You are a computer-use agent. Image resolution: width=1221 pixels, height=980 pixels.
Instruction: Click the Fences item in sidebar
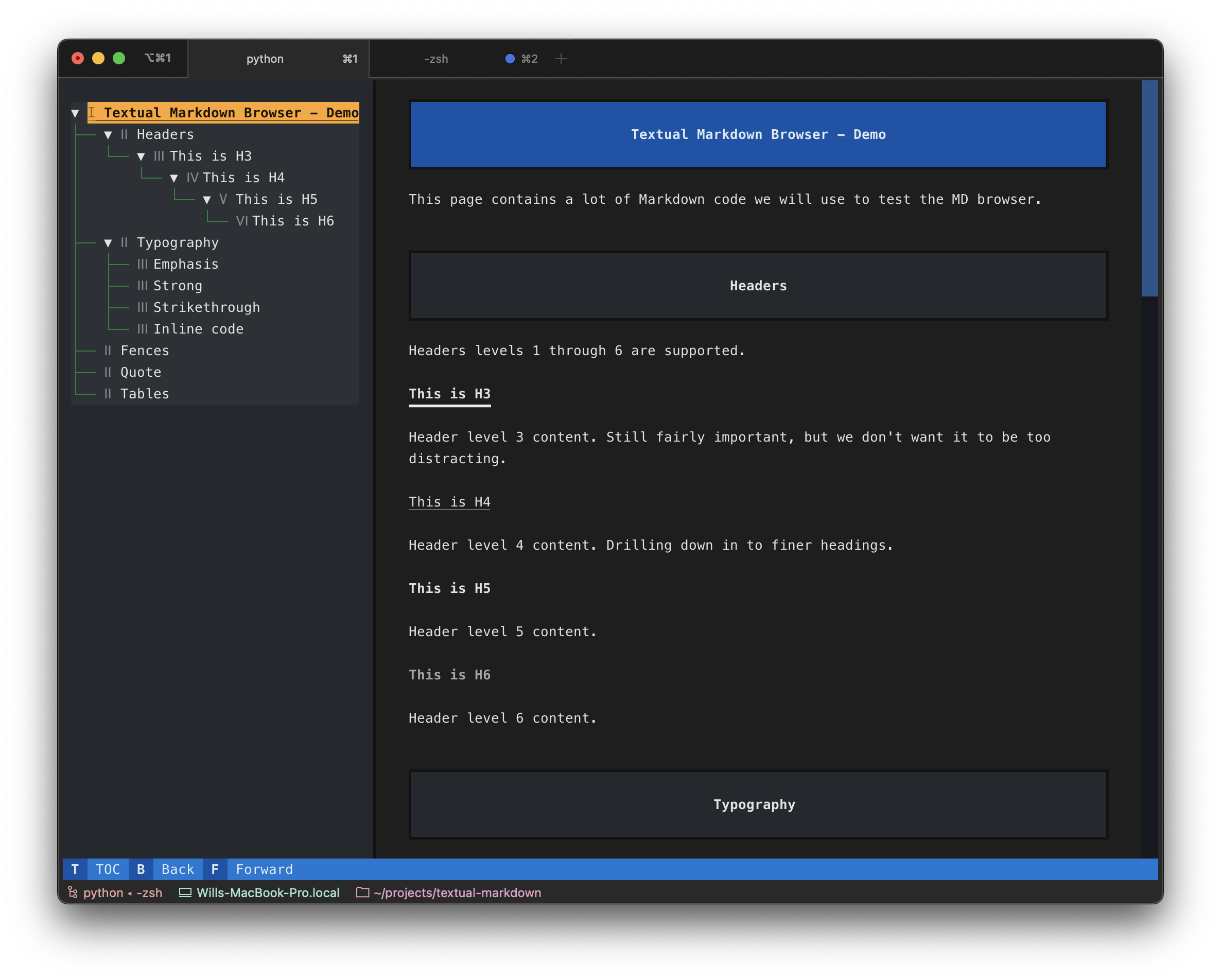(145, 350)
